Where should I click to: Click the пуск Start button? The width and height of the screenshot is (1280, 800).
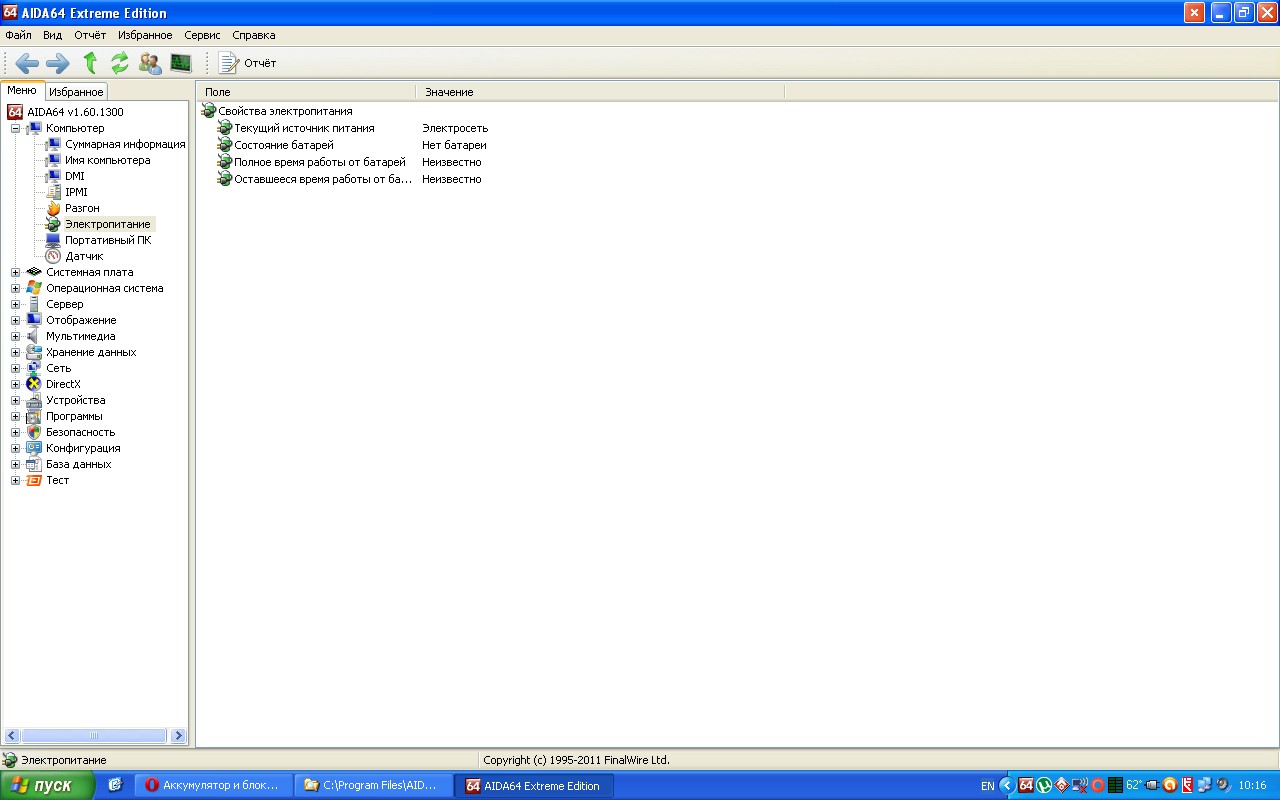(x=47, y=785)
